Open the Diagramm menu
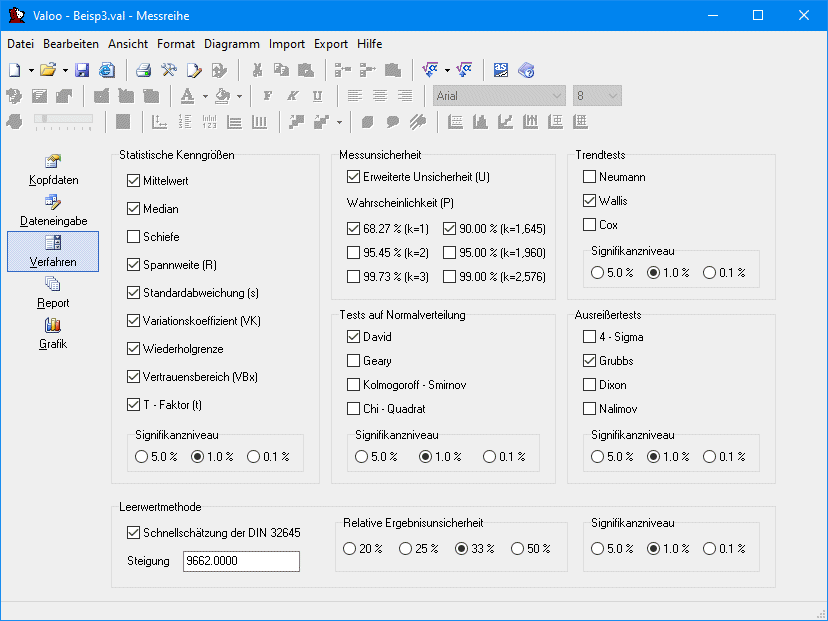This screenshot has width=828, height=621. tap(232, 44)
